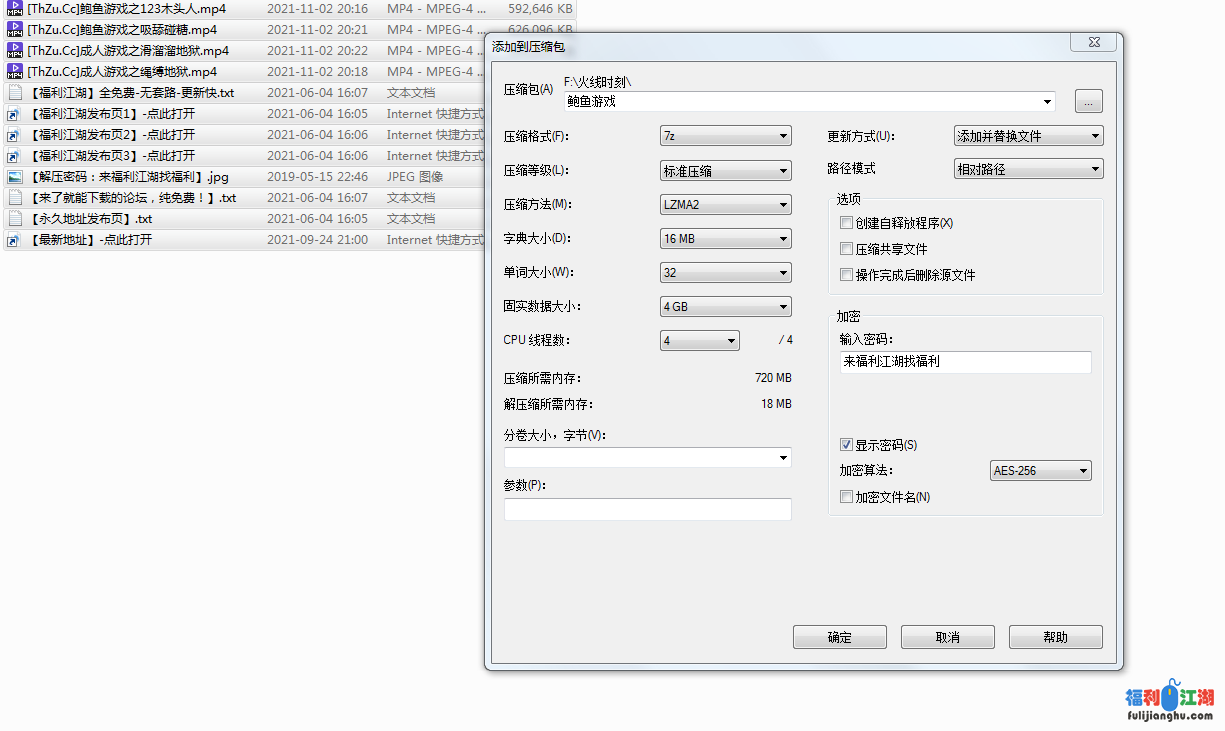Screen dimensions: 1225x731
Task: Tick 操作完成后删除源文件 option
Action: point(847,275)
